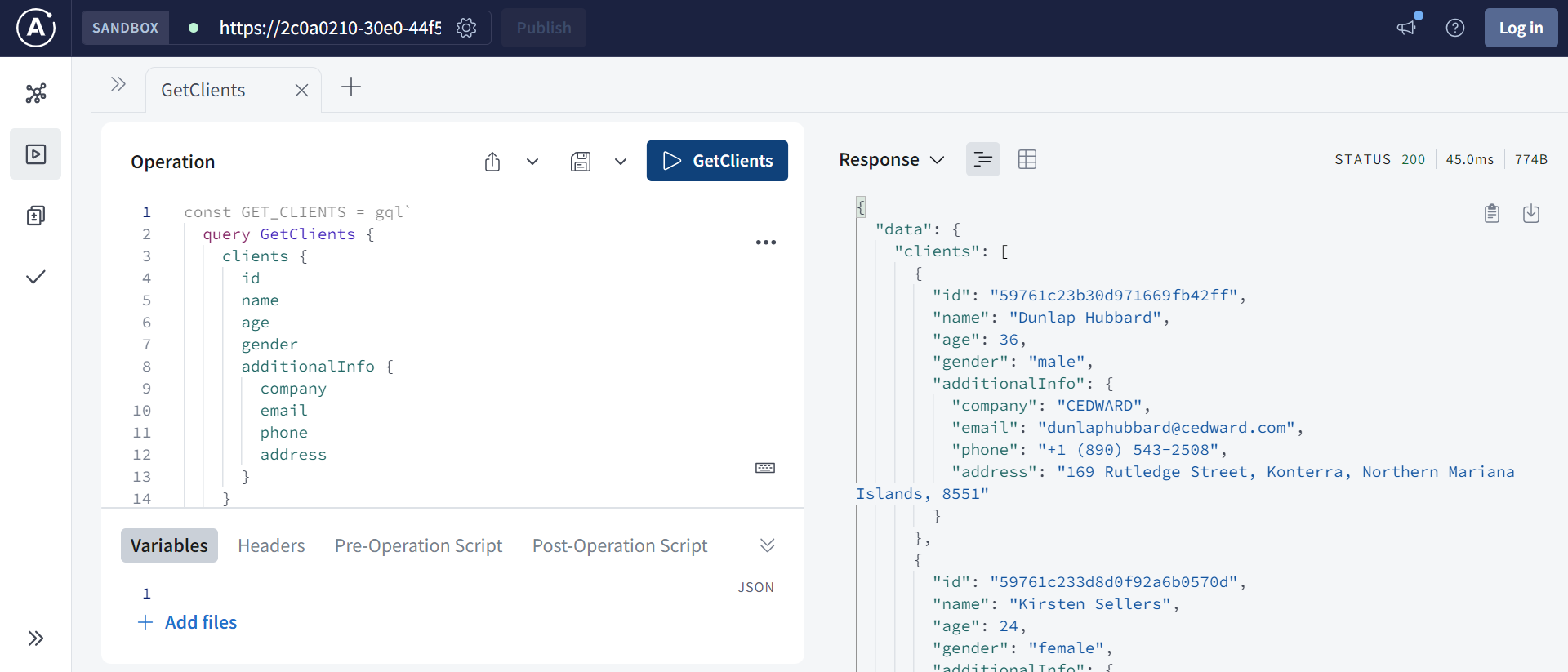Switch to the GetClients operation tab

(x=203, y=90)
